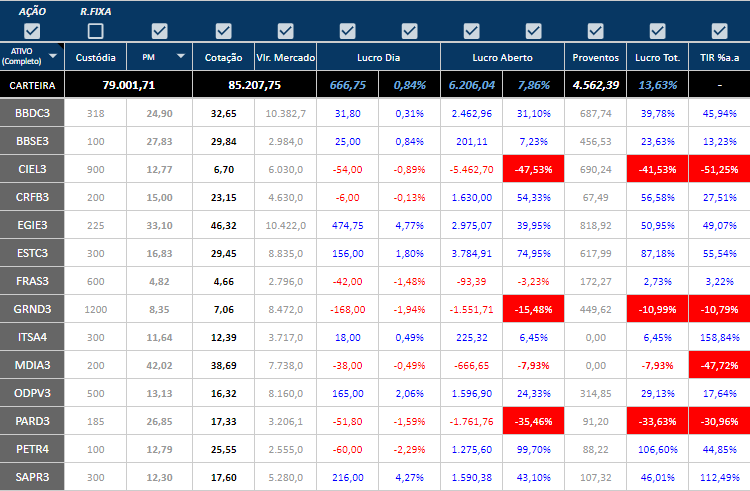Image resolution: width=750 pixels, height=491 pixels.
Task: Toggle the checkbox above PM column
Action: point(159,31)
